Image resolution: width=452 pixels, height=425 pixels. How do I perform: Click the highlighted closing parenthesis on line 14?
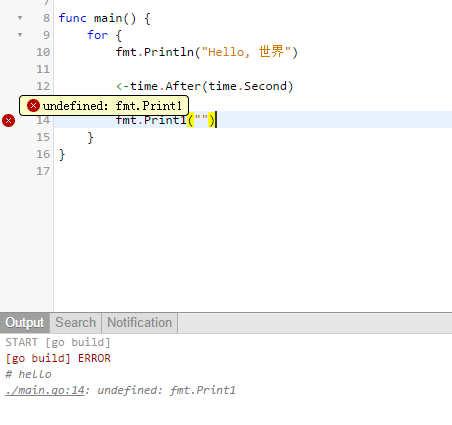(211, 120)
